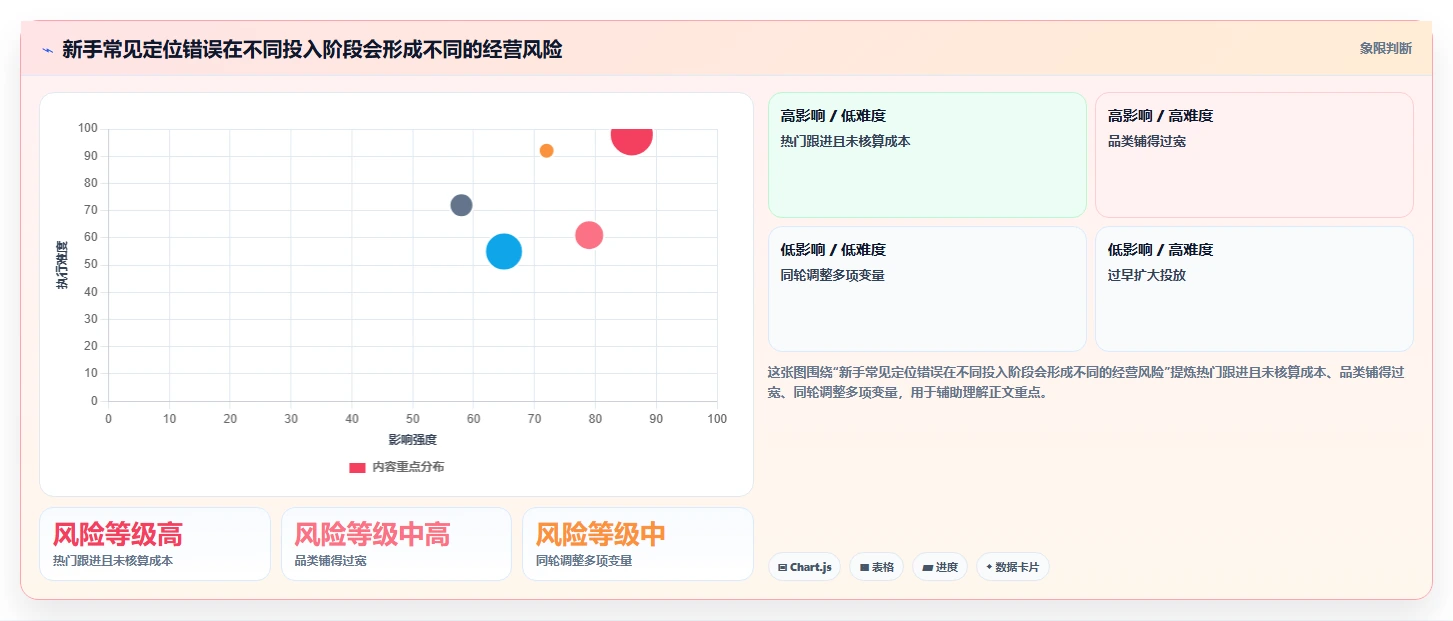The image size is (1453, 621).
Task: Click 品类铺得过宽 under 风险等级中高
Action: pyautogui.click(x=330, y=561)
